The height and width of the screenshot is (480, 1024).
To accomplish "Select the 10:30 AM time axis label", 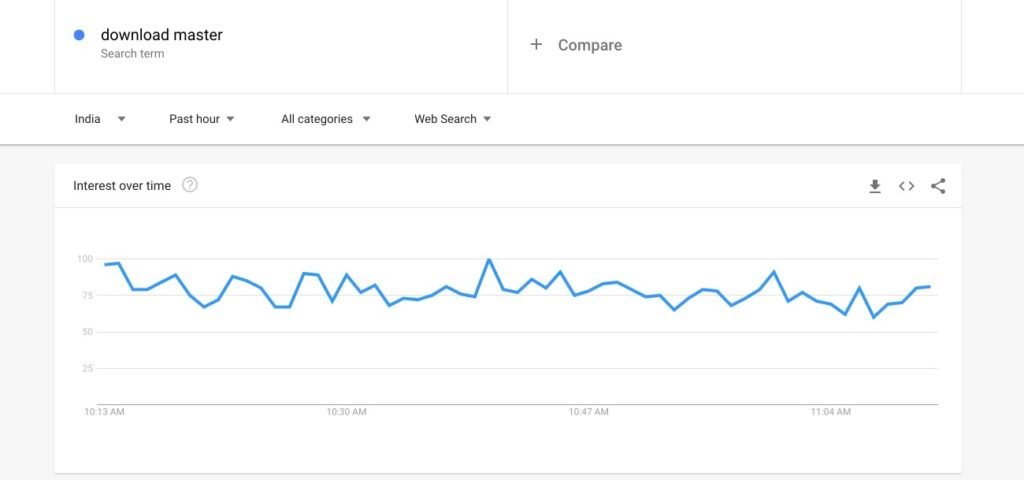I will click(346, 412).
